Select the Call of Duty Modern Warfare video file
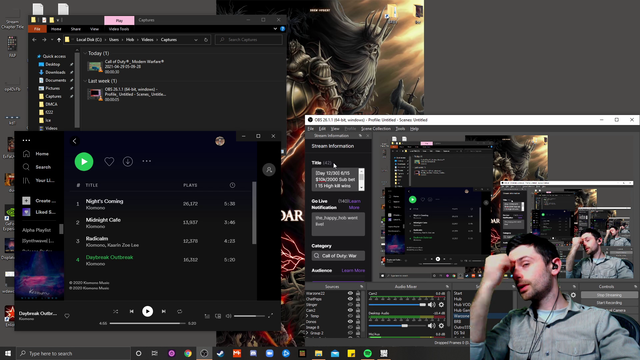Image resolution: width=640 pixels, height=360 pixels. [127, 66]
